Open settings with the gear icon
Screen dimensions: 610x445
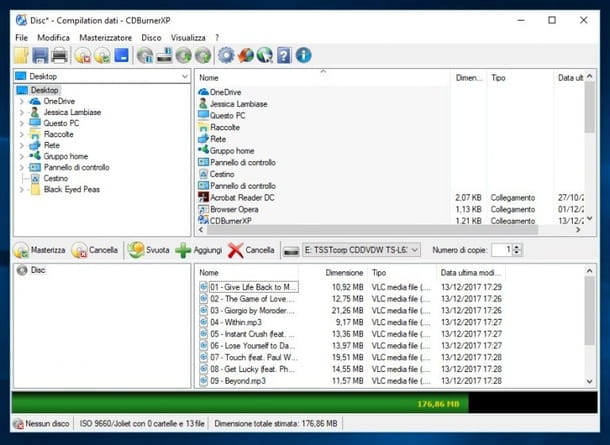[x=226, y=55]
